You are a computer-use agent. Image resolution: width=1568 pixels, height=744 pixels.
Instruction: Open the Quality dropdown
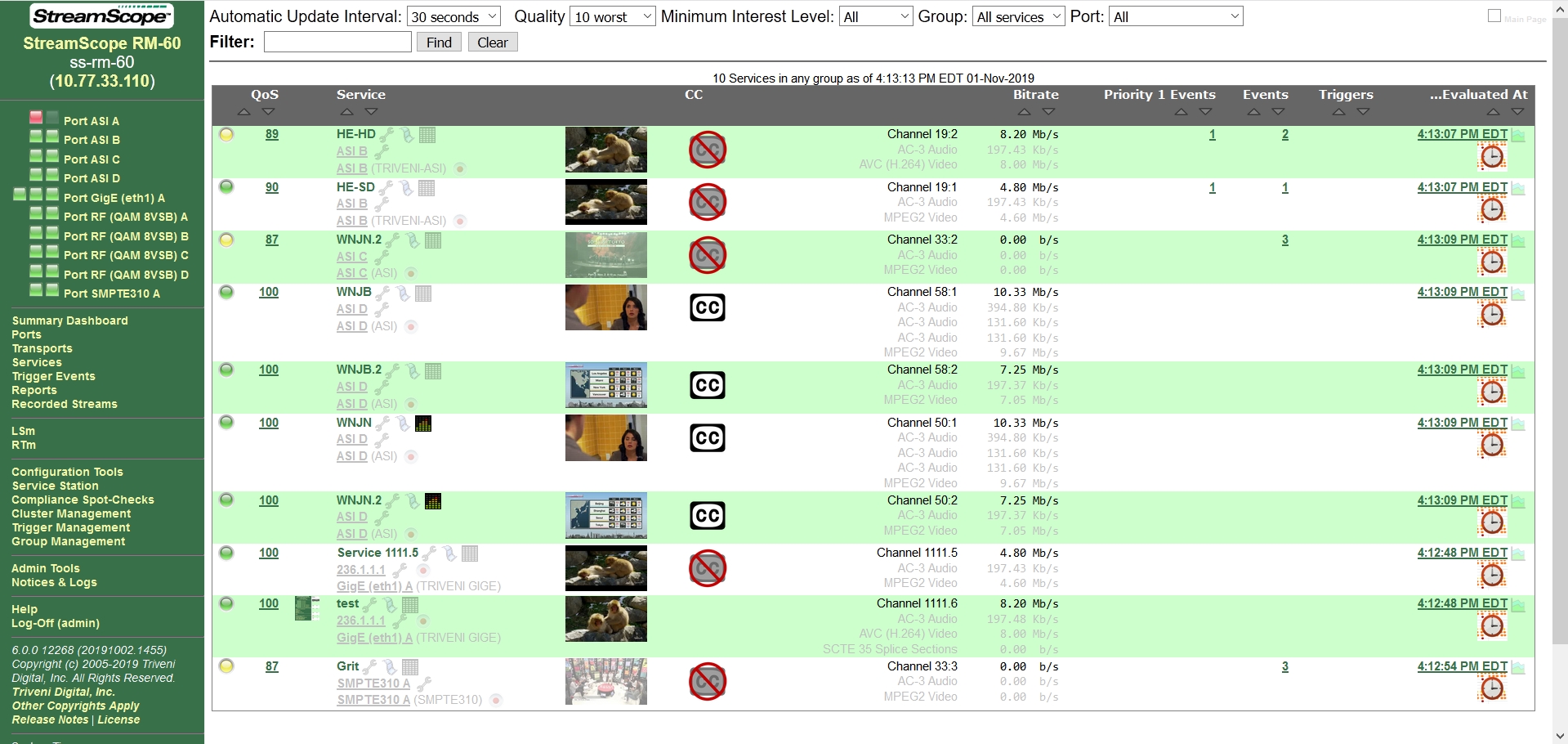(612, 16)
